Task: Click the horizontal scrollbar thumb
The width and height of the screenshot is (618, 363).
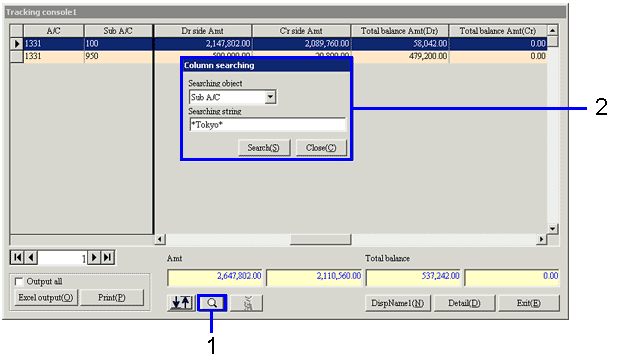Action: 320,239
